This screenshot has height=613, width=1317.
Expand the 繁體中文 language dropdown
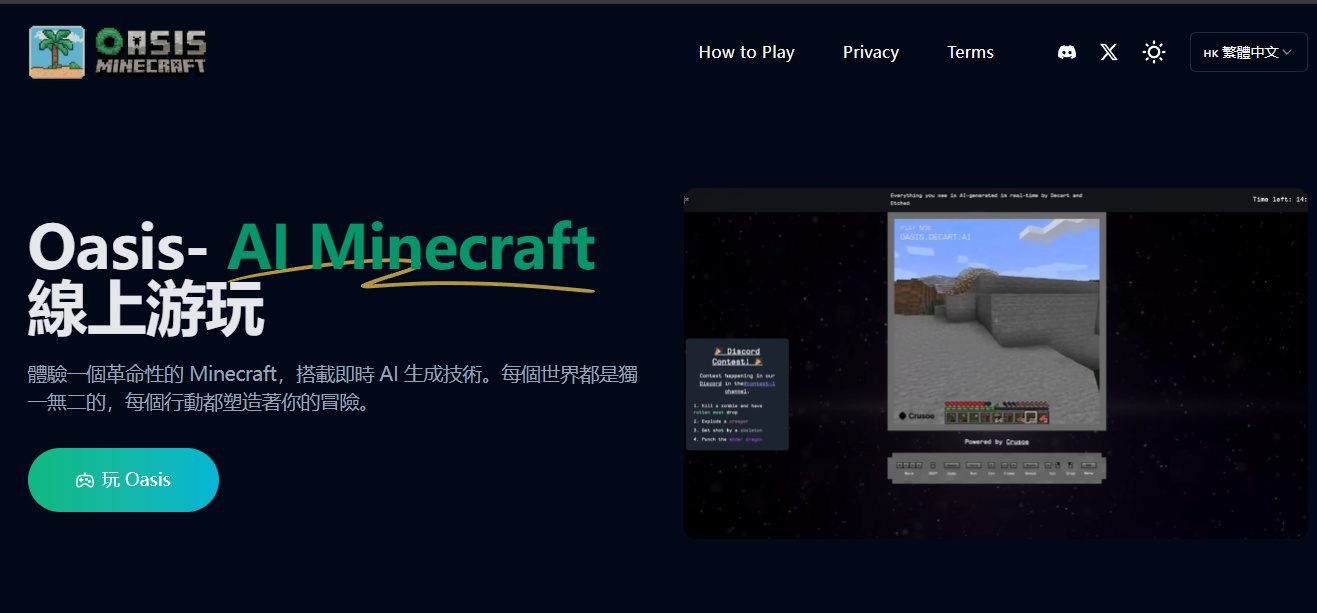(1248, 52)
